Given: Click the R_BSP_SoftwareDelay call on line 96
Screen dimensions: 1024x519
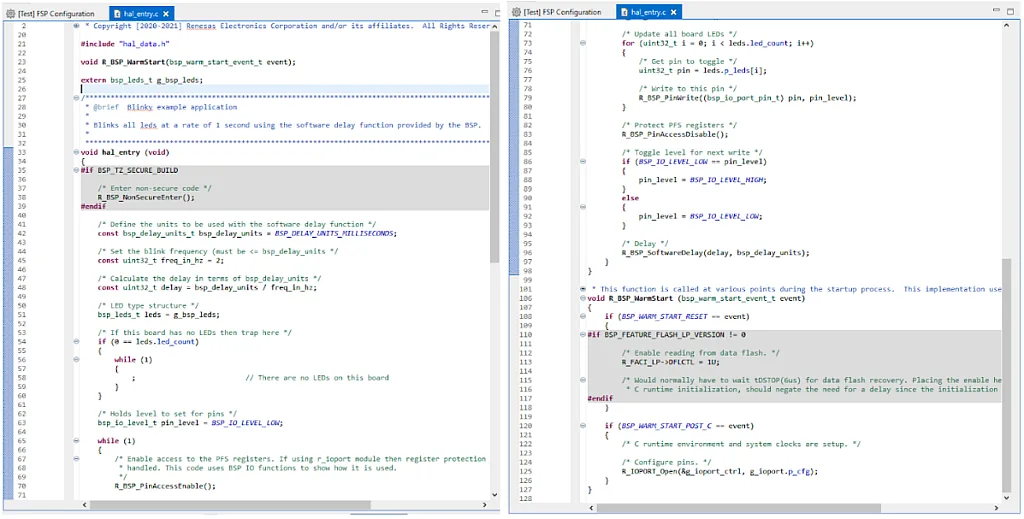Looking at the screenshot, I should [716, 252].
